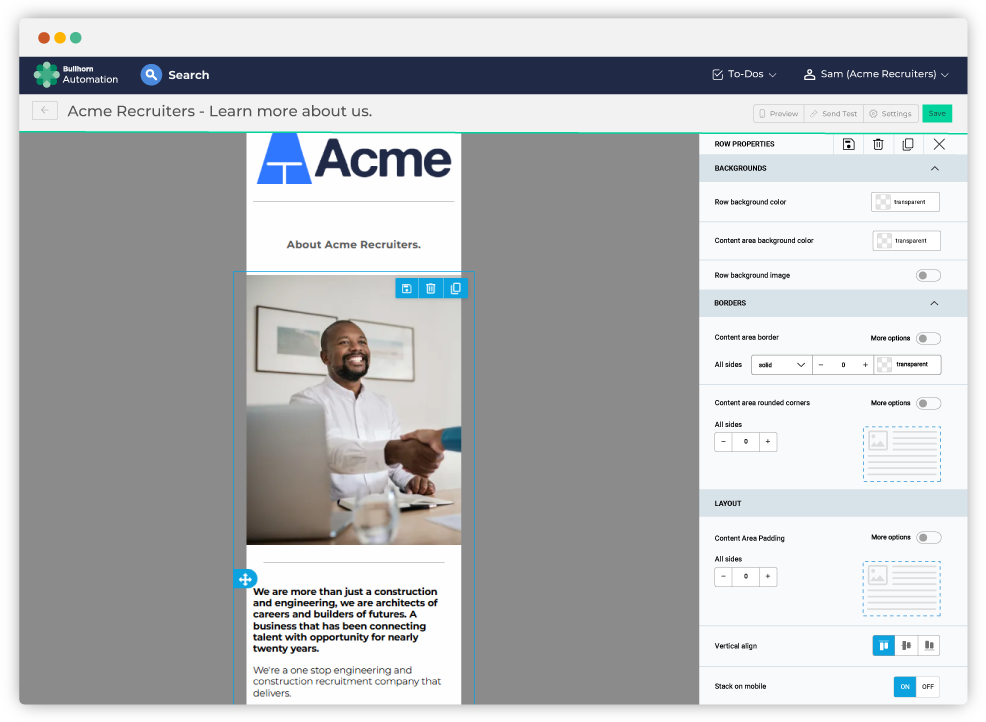This screenshot has height=722, width=986.
Task: Click padding All sides value field
Action: (x=746, y=576)
